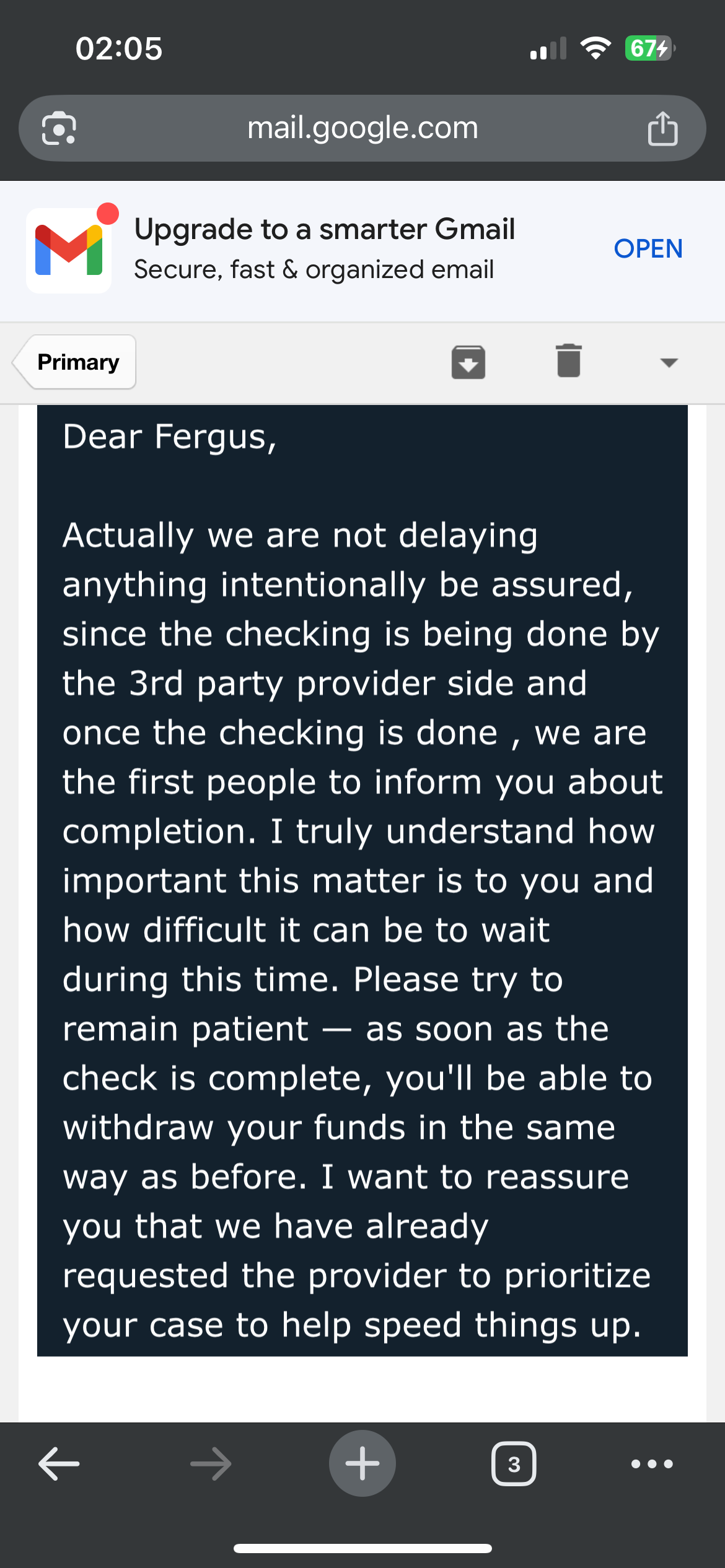Image resolution: width=725 pixels, height=1568 pixels.
Task: Expand the more actions dropdown arrow
Action: click(x=669, y=362)
